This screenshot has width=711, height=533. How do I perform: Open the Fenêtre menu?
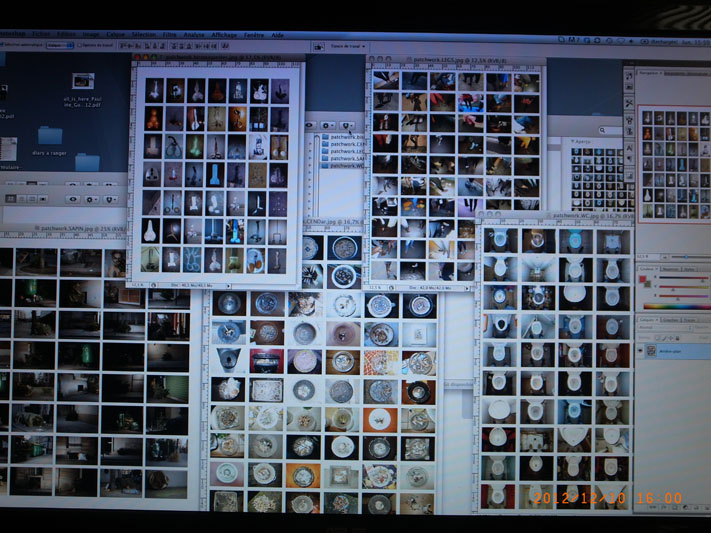[254, 35]
